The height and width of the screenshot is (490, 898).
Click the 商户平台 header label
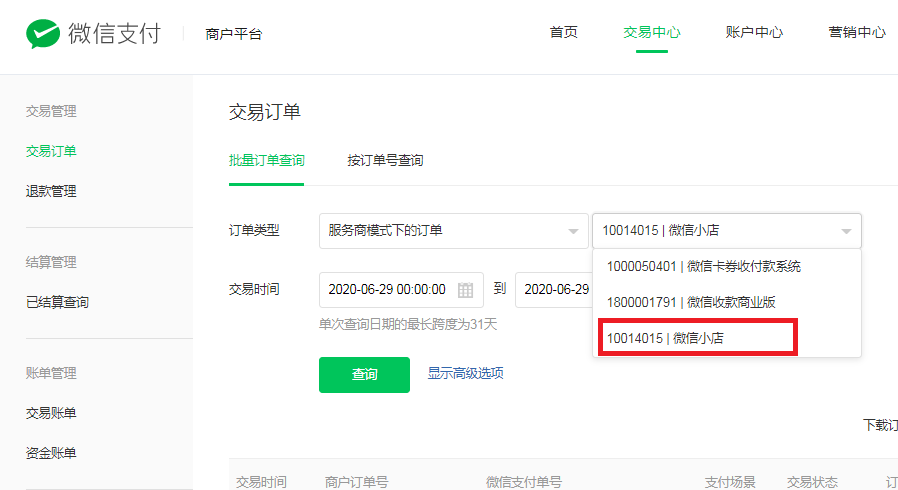point(234,34)
